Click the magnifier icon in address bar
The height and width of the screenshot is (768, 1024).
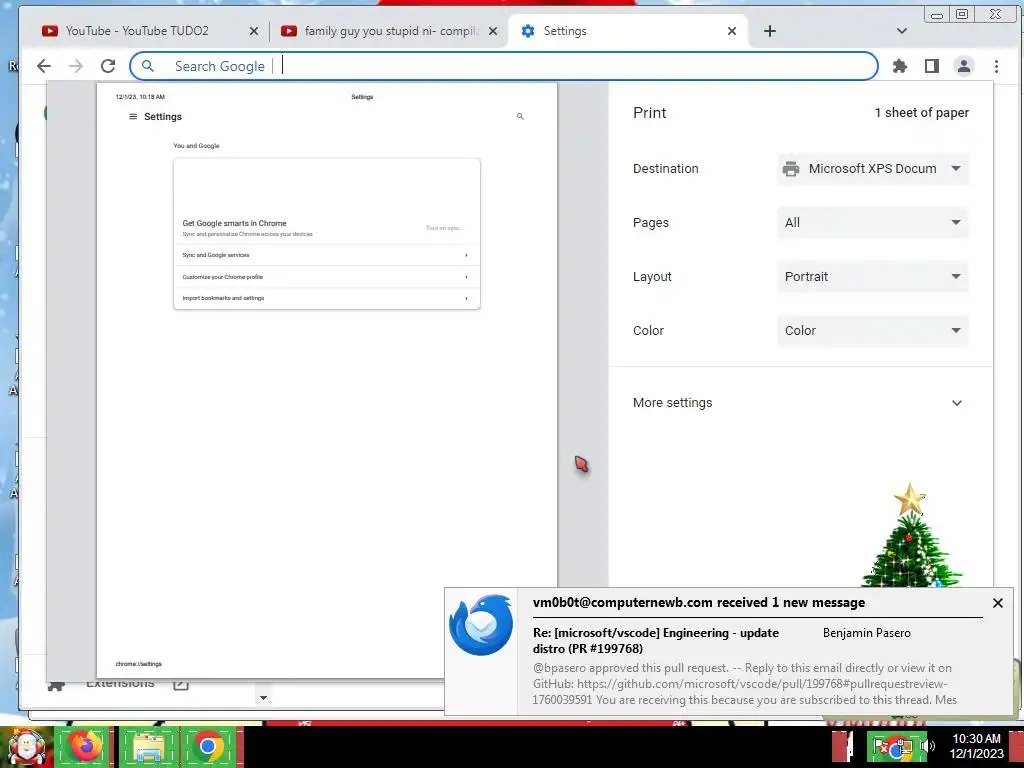[x=148, y=66]
